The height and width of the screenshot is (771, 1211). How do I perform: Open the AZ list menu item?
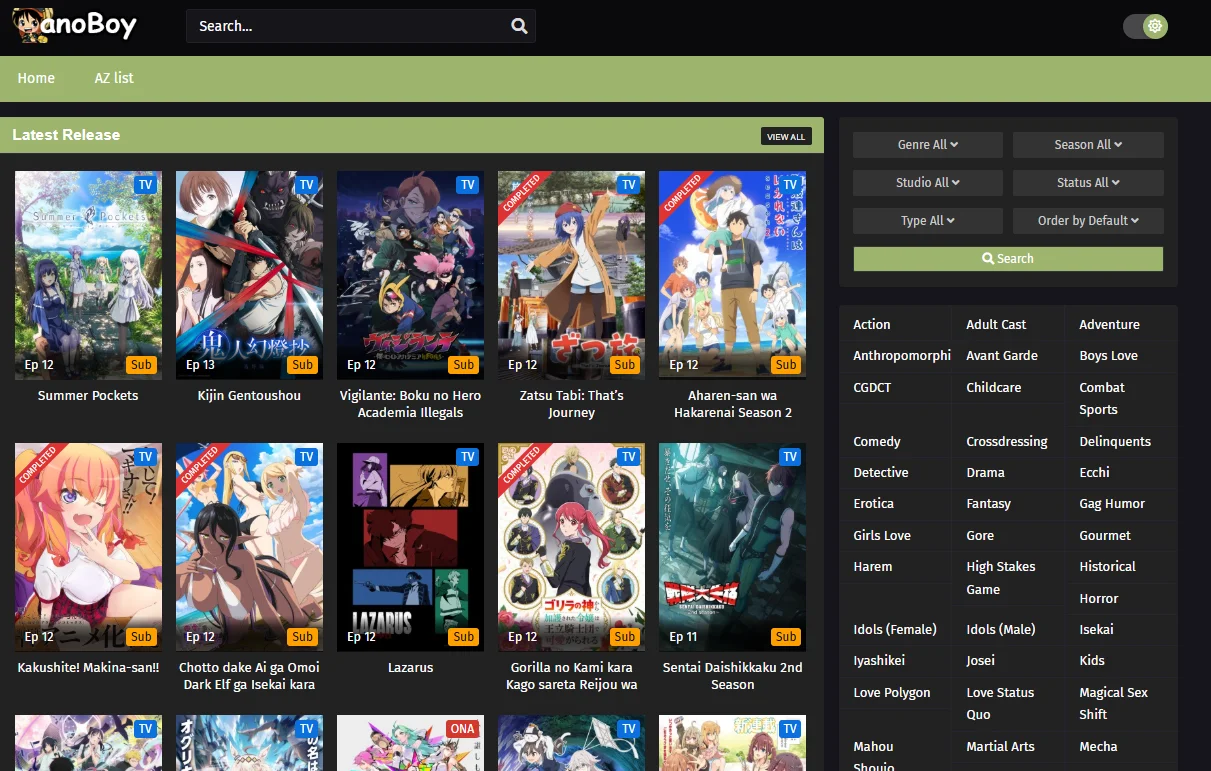pyautogui.click(x=114, y=78)
